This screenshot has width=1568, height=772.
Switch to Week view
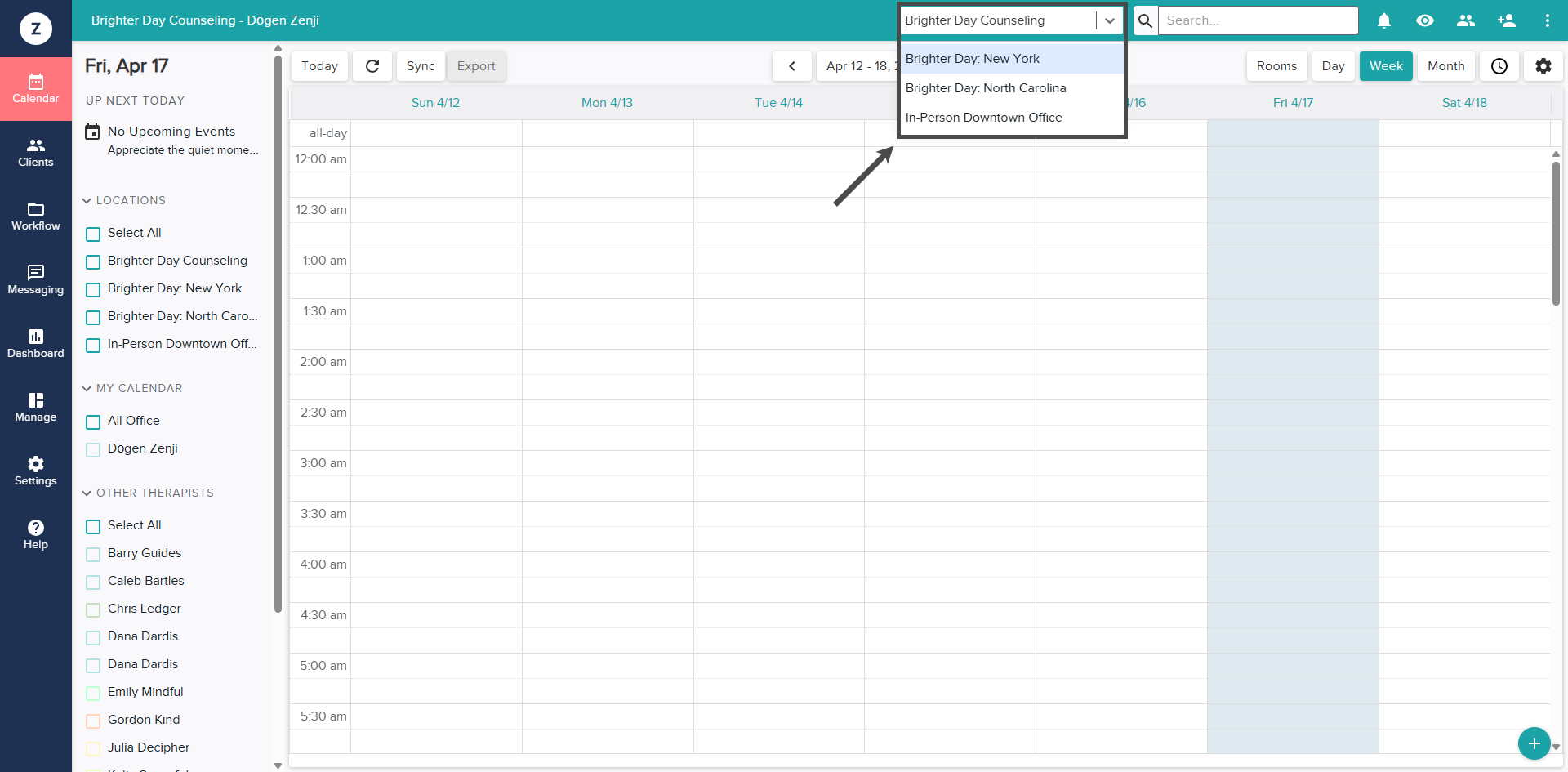tap(1386, 66)
